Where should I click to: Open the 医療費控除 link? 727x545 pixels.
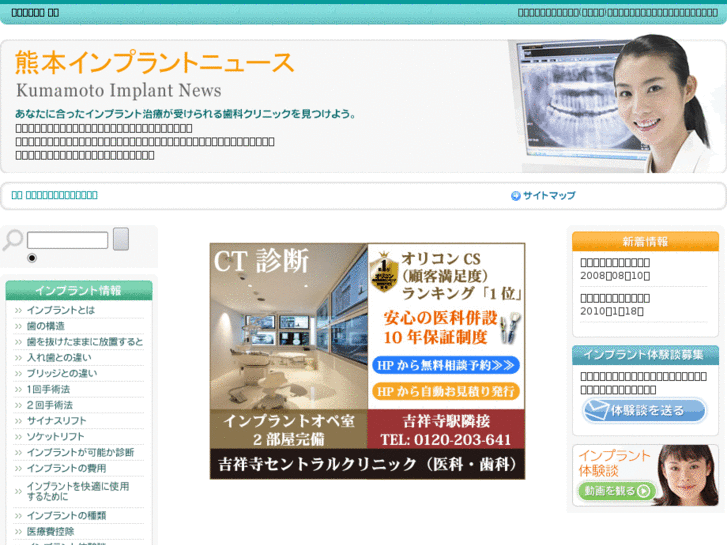(51, 531)
